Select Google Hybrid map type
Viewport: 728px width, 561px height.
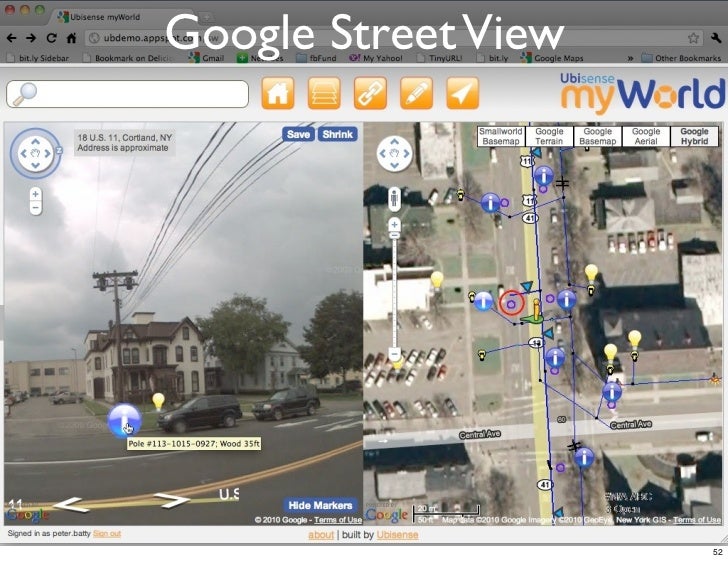coord(695,137)
